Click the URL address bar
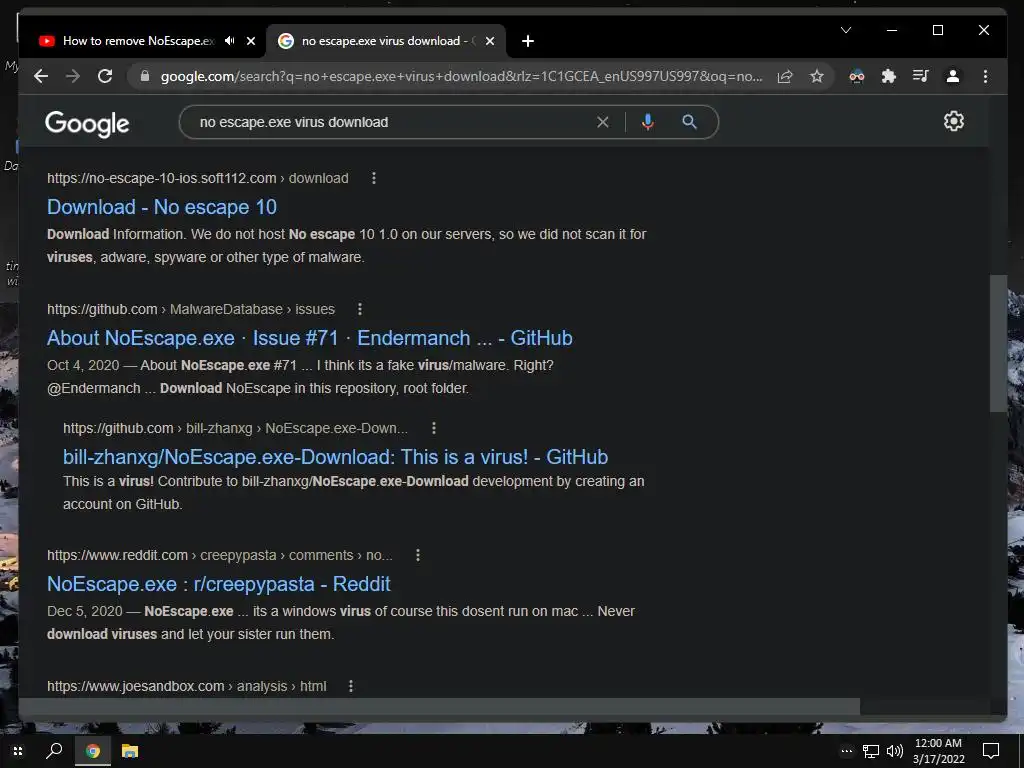Viewport: 1024px width, 768px height. pyautogui.click(x=461, y=76)
